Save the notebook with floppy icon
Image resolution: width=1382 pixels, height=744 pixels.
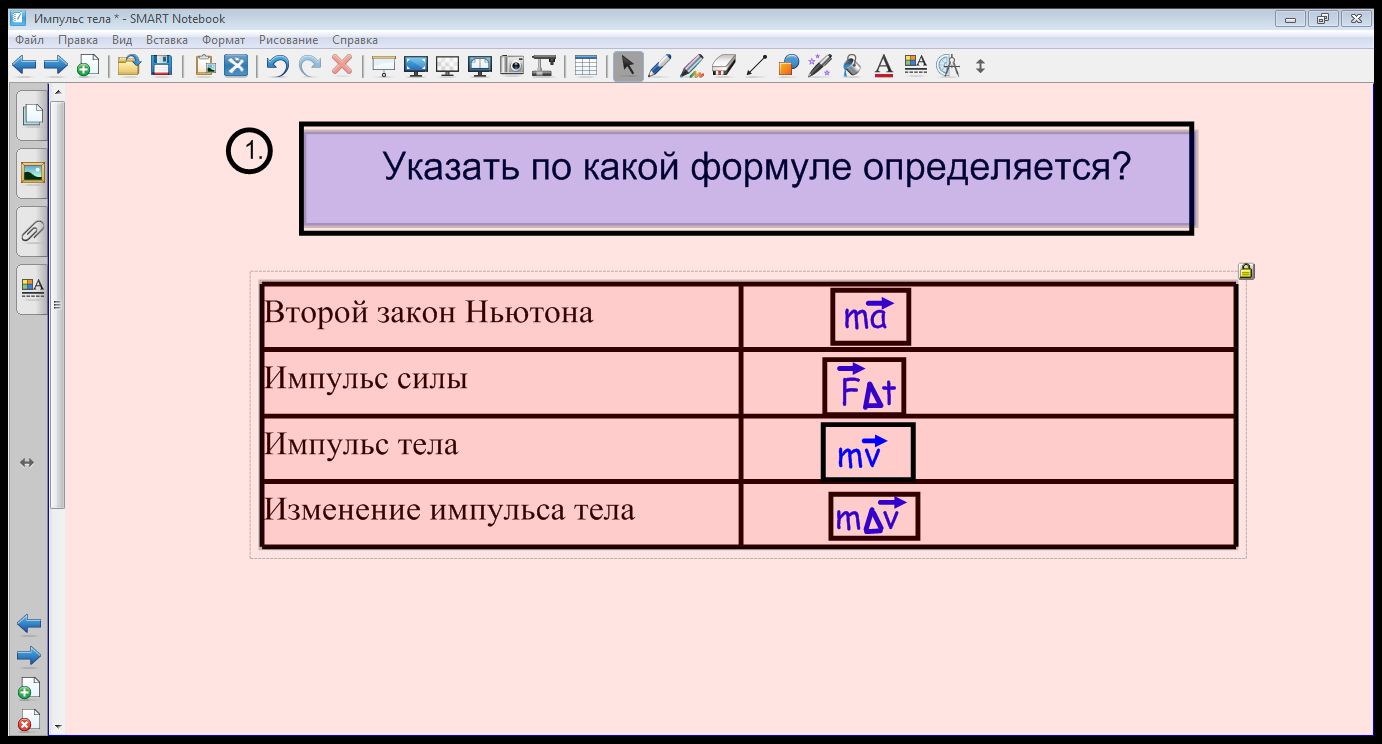click(x=160, y=66)
